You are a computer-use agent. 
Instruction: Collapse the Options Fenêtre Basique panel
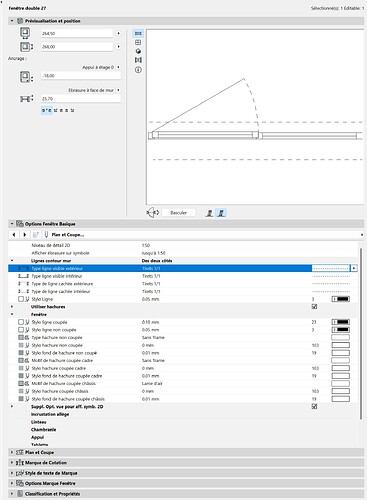click(x=12, y=224)
